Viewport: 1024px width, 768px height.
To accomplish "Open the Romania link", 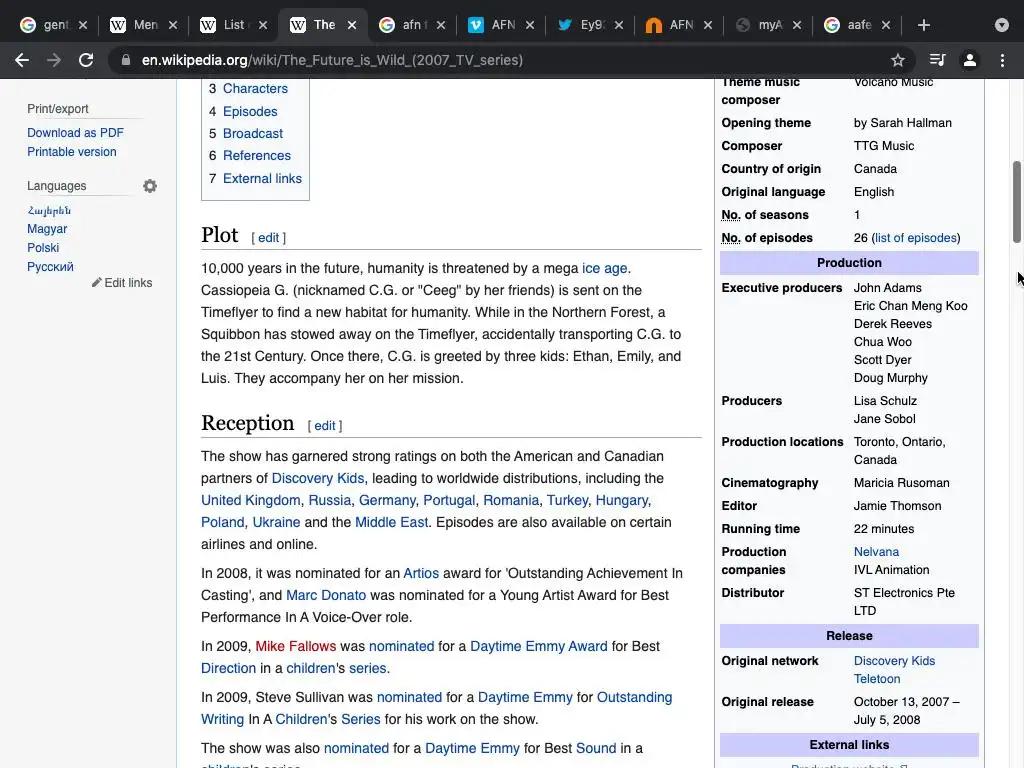I will (x=511, y=500).
